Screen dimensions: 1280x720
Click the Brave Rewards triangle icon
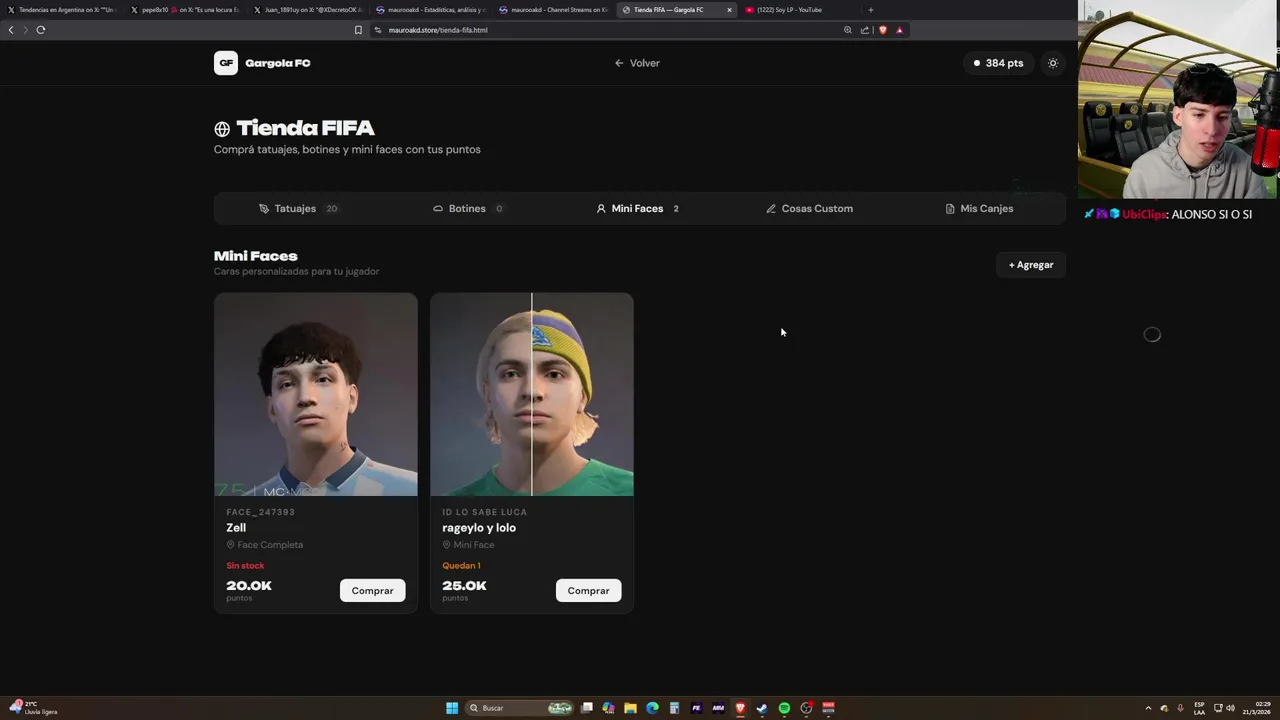(x=899, y=30)
